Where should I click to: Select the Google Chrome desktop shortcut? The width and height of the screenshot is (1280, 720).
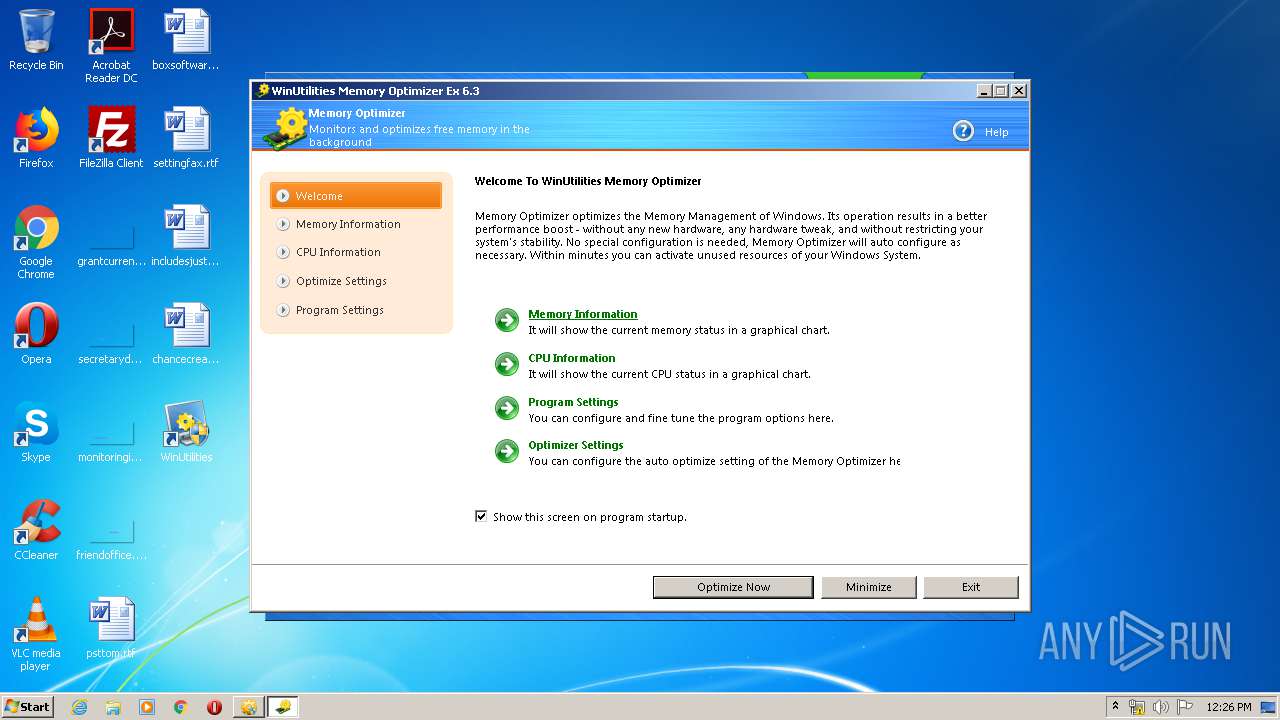[x=36, y=242]
